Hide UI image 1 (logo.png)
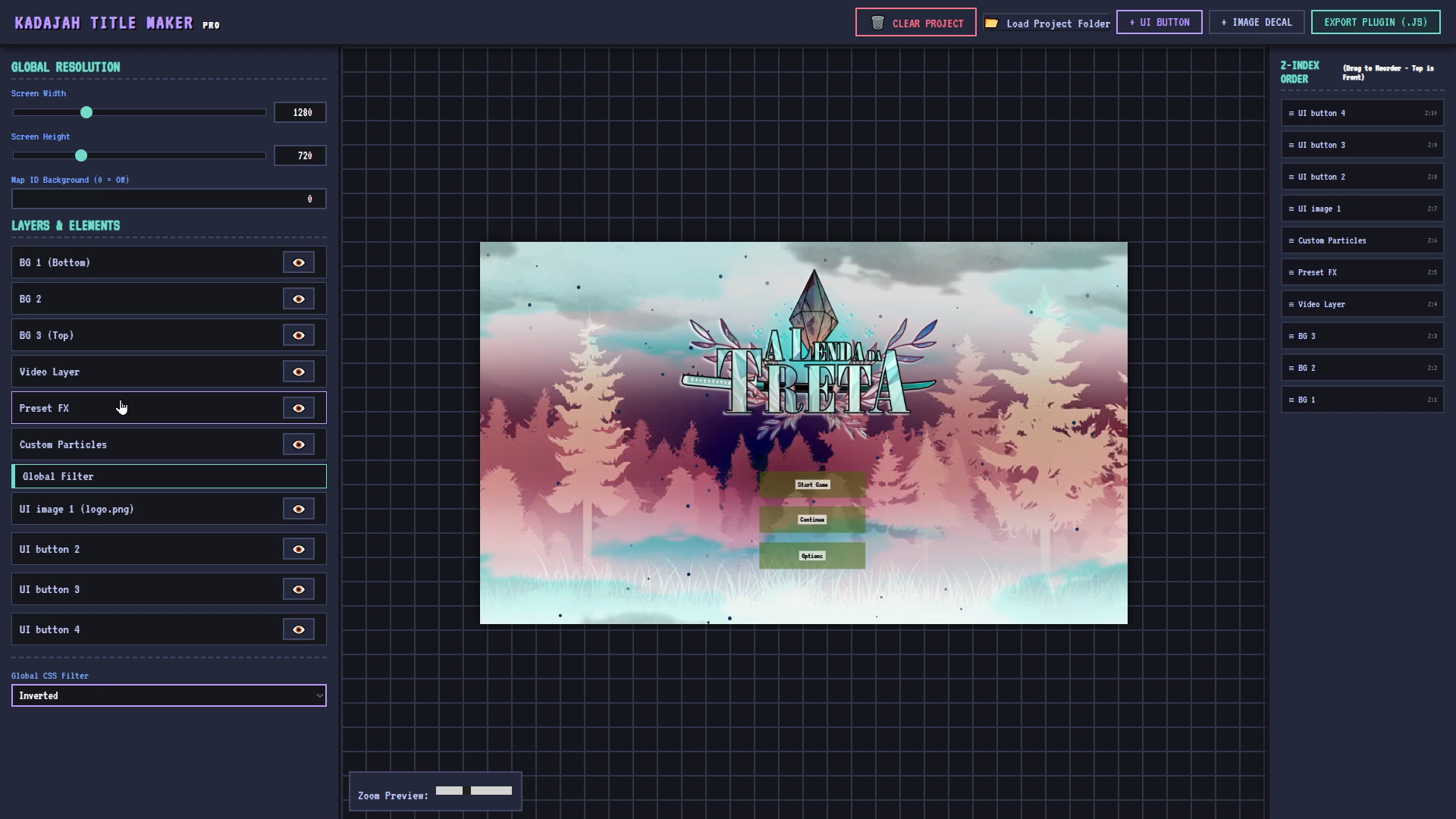 coord(299,509)
